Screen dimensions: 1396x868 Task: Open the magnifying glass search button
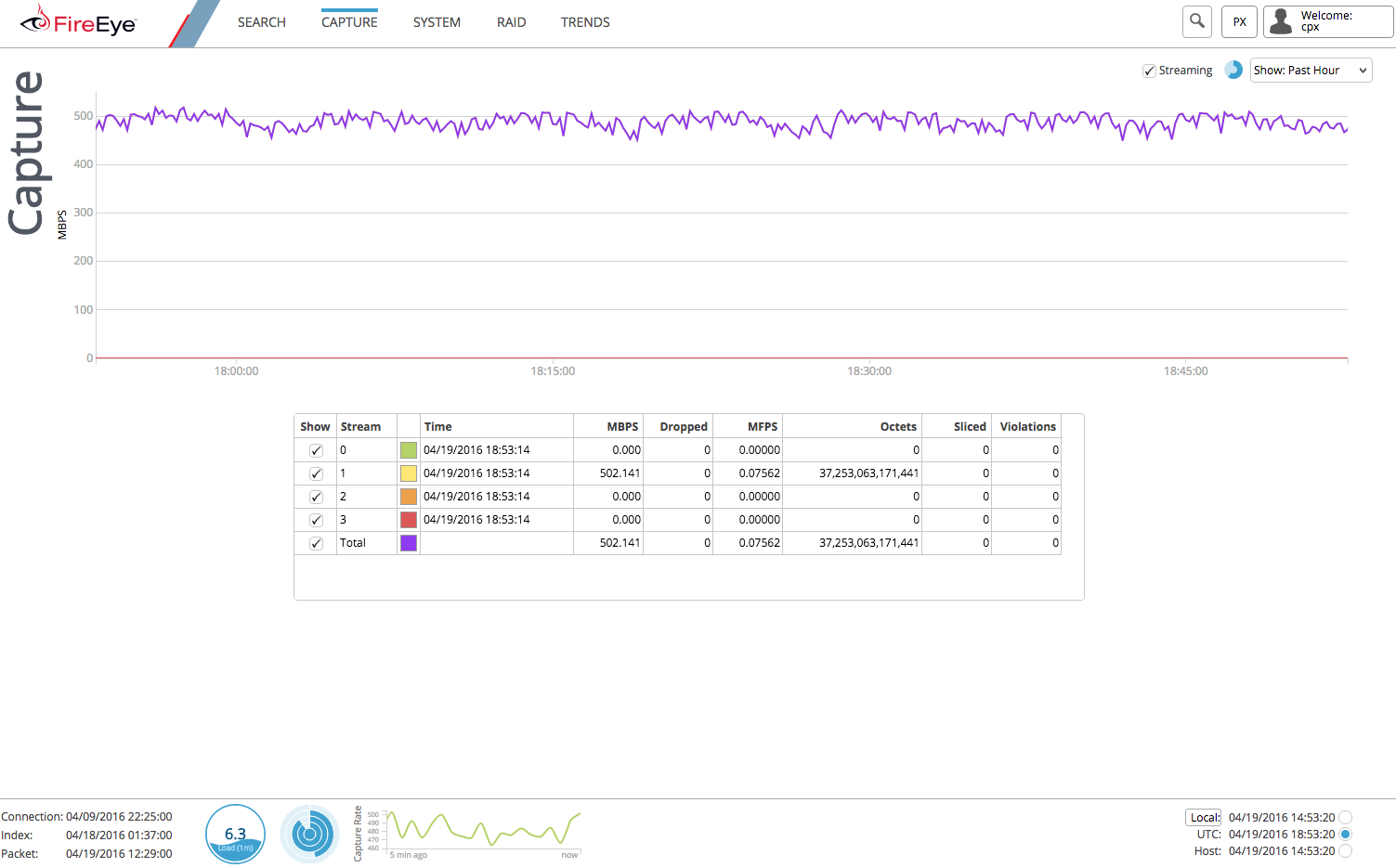(1197, 21)
